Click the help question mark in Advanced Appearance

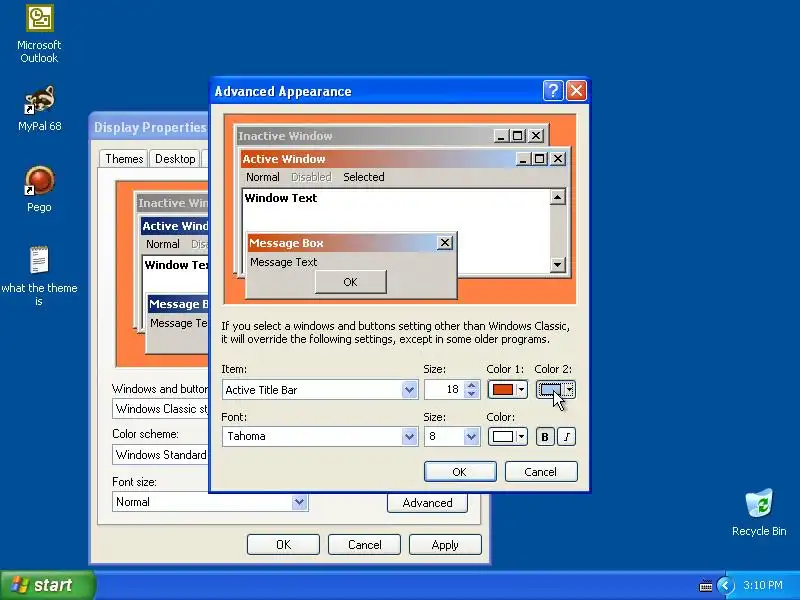[x=553, y=91]
